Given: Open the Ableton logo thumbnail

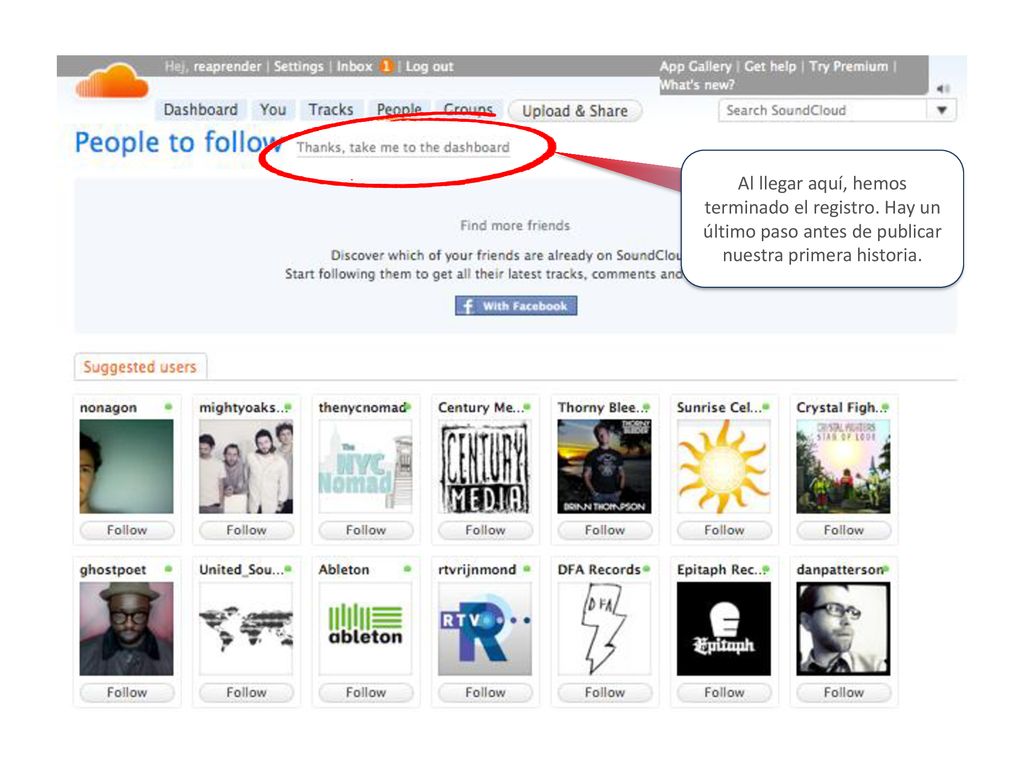Looking at the screenshot, I should click(366, 628).
